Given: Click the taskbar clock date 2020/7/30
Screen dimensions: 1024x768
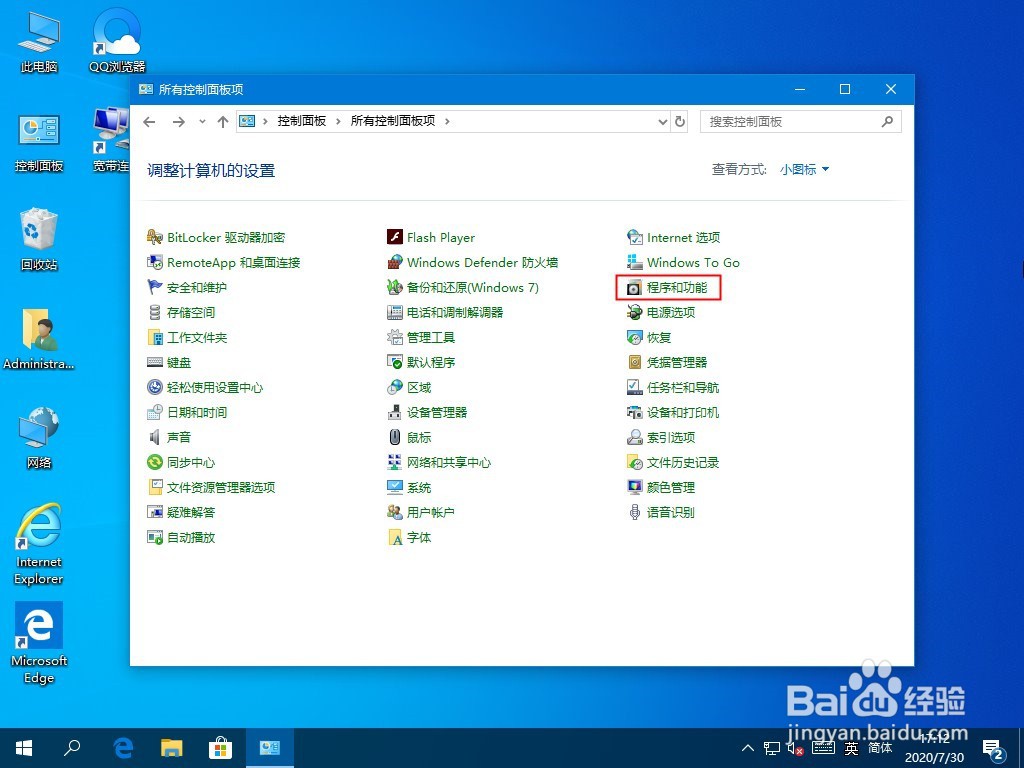Looking at the screenshot, I should coord(935,758).
